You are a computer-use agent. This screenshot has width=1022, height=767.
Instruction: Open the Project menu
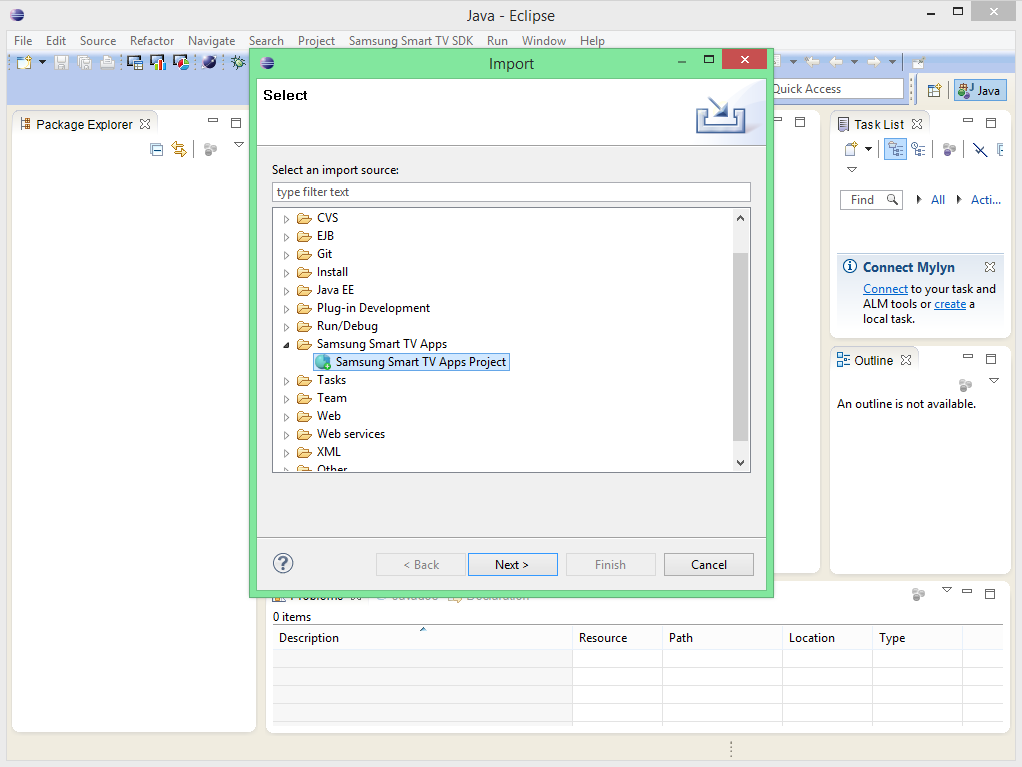(316, 40)
